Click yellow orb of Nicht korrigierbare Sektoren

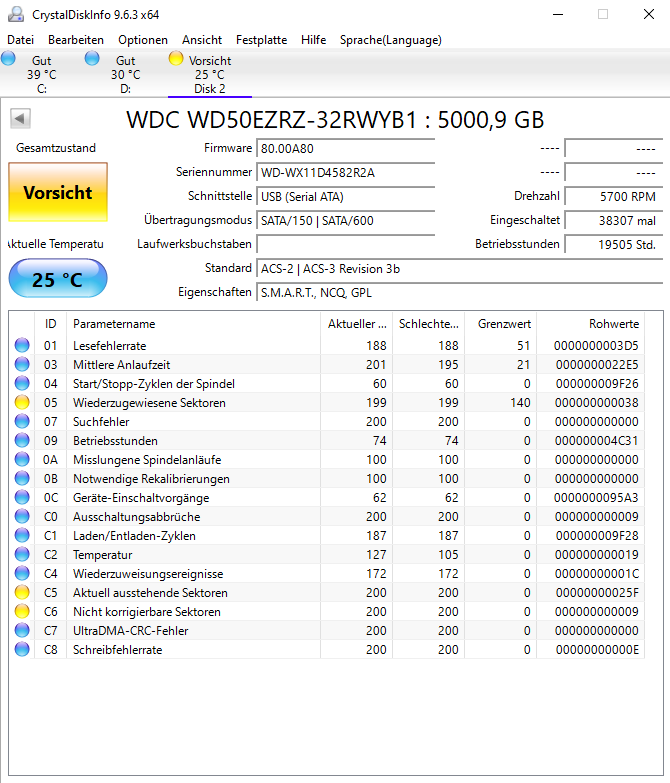pos(22,611)
